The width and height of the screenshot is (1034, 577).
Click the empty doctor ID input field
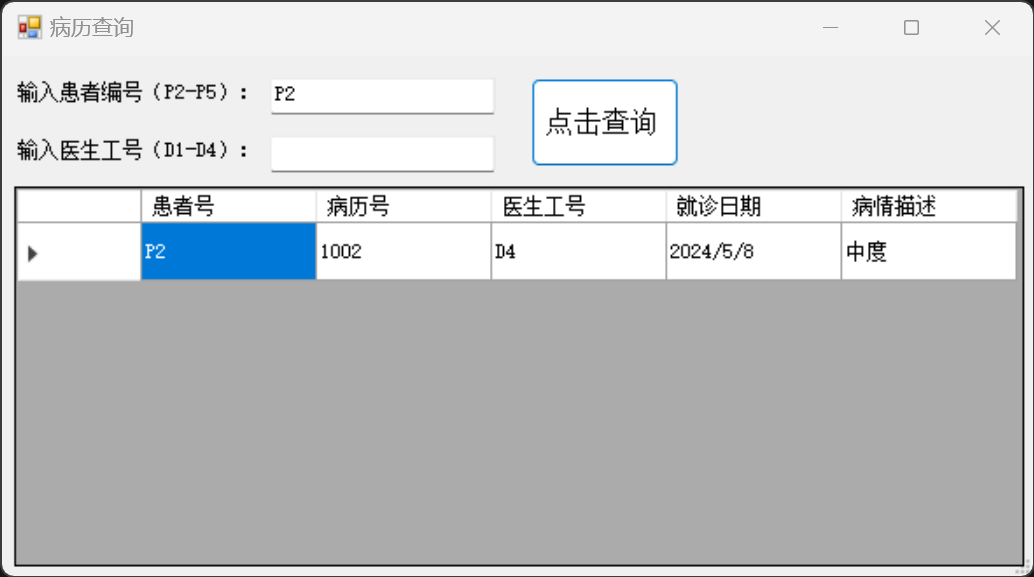tap(382, 154)
